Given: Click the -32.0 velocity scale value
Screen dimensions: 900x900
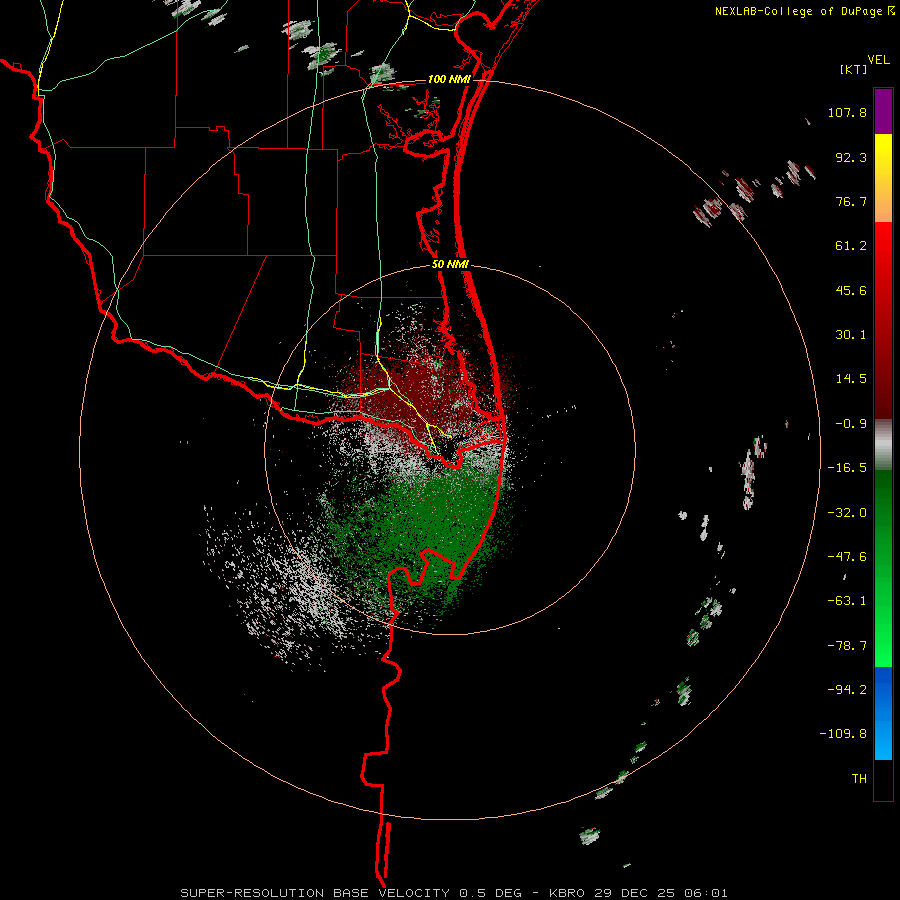Looking at the screenshot, I should [847, 513].
